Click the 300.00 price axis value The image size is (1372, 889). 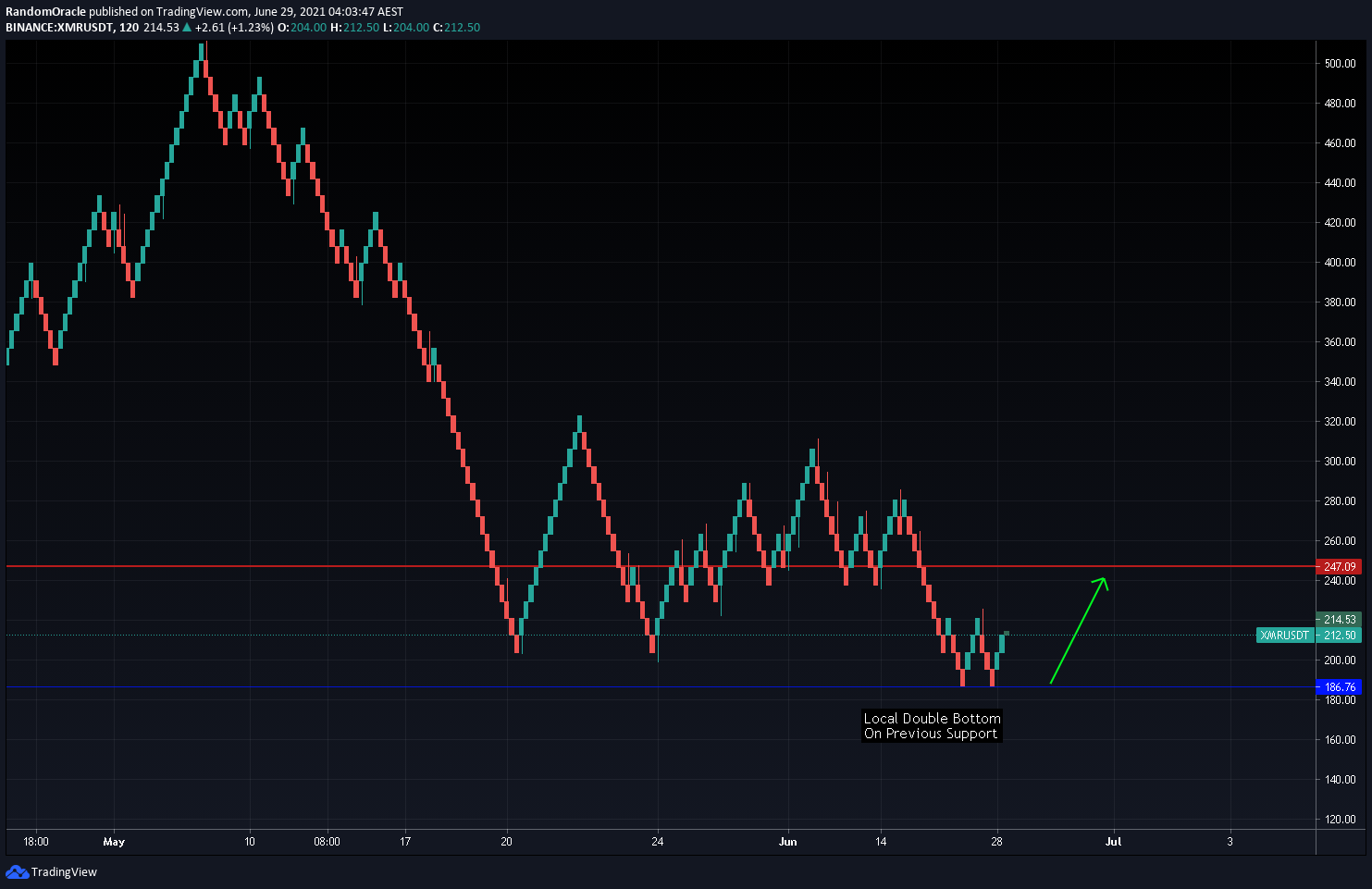pos(1340,462)
